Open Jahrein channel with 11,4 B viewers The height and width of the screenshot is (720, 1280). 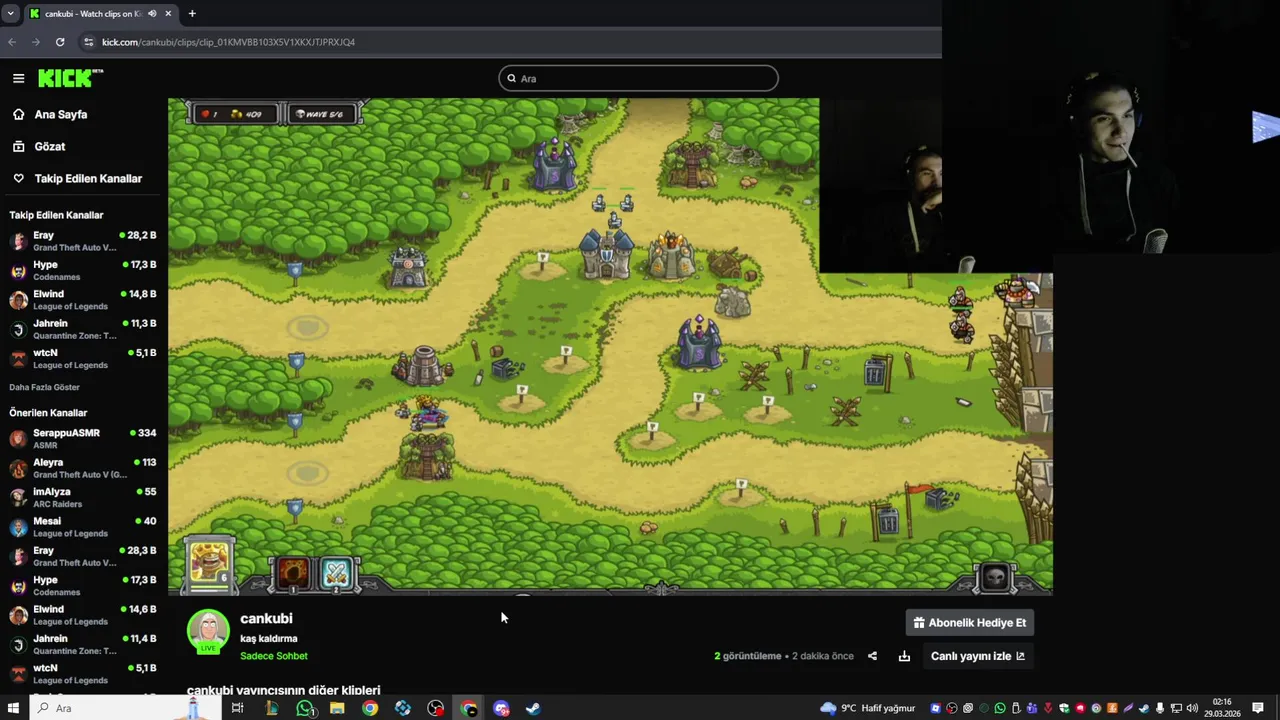pos(82,644)
